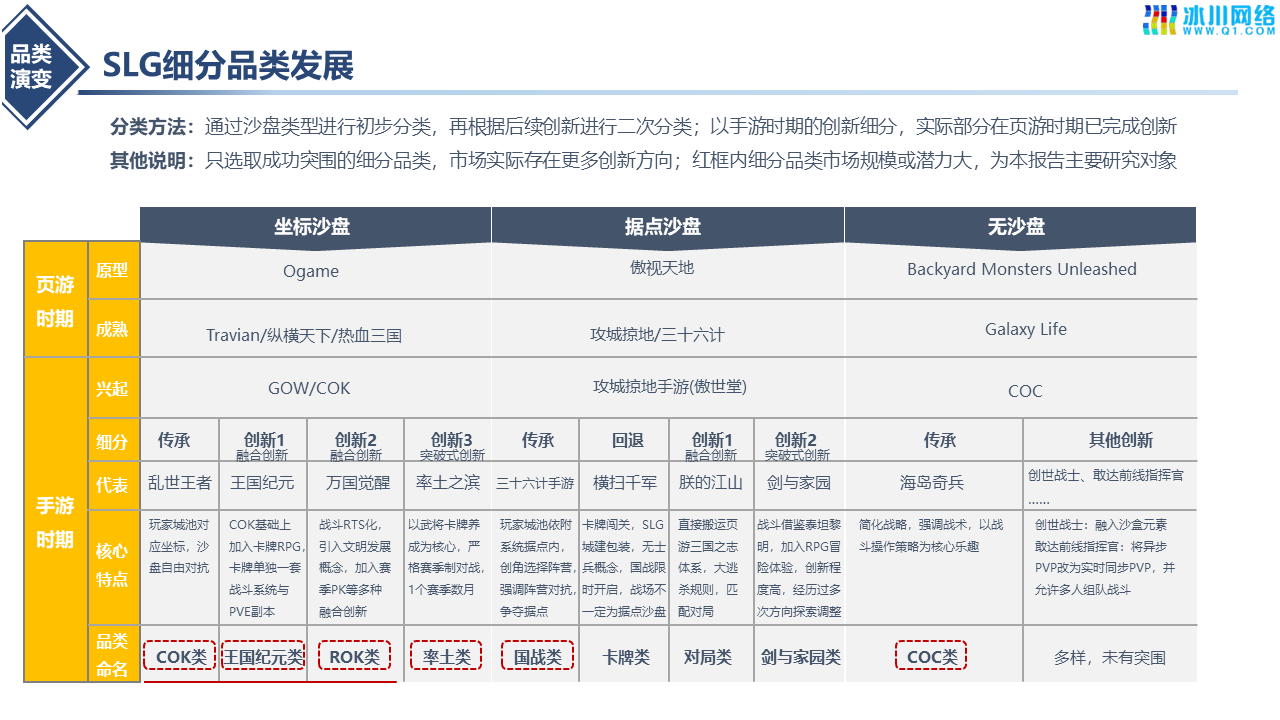Click the 战斗RTS化 feature description
Image resolution: width=1280 pixels, height=720 pixels.
tap(355, 567)
